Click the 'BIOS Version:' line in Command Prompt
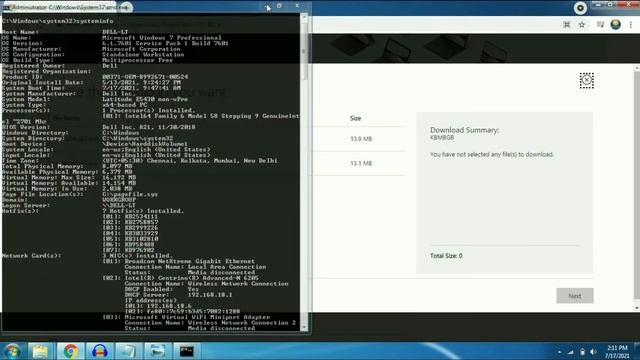The height and width of the screenshot is (360, 640). [98, 127]
